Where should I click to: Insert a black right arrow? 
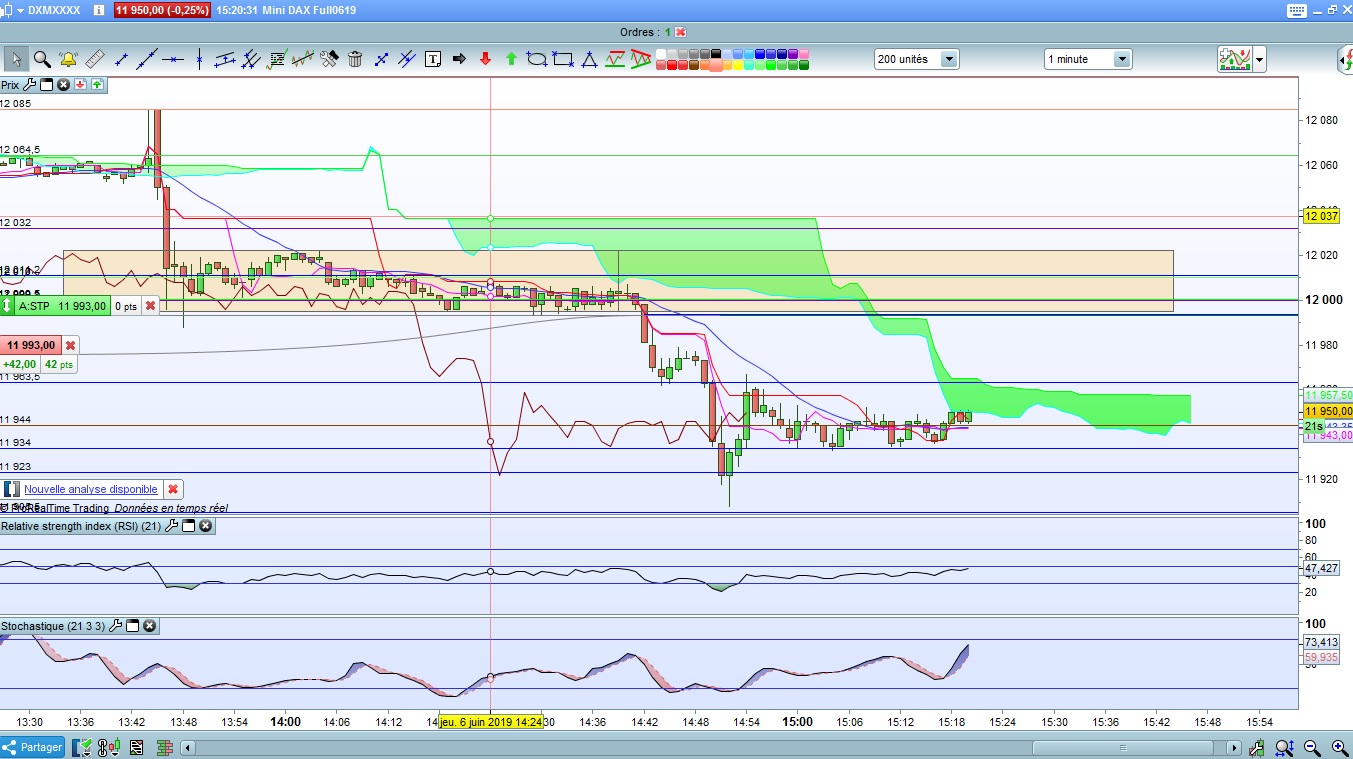pos(459,59)
